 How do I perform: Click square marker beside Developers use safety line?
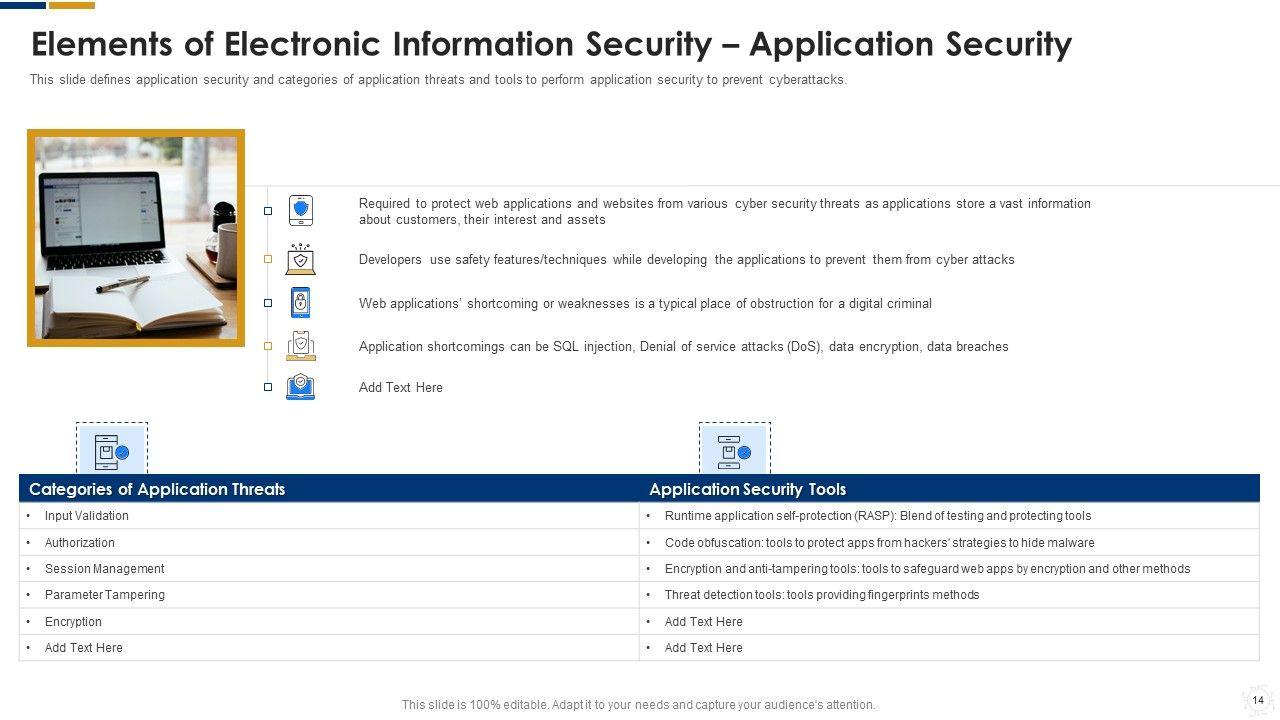pos(268,259)
